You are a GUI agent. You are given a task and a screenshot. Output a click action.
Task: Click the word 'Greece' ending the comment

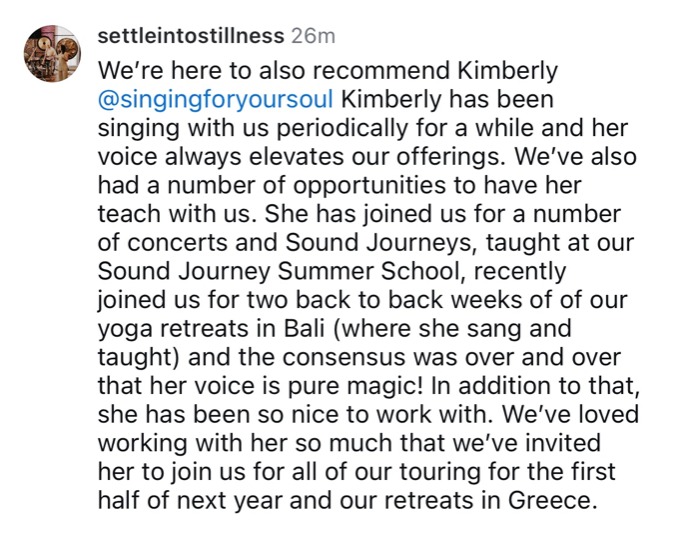coord(549,500)
